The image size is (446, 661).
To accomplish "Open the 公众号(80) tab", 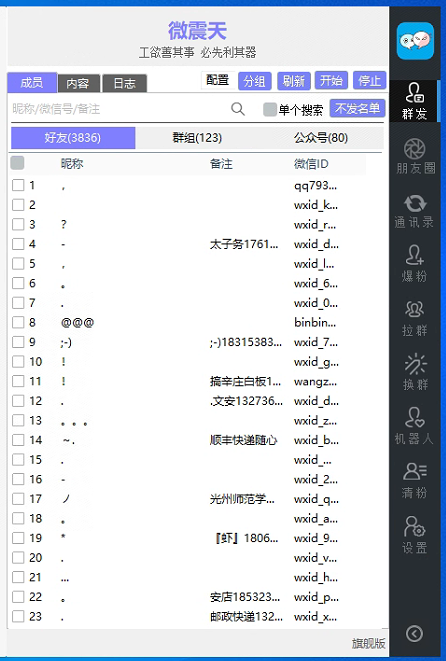I will 321,138.
